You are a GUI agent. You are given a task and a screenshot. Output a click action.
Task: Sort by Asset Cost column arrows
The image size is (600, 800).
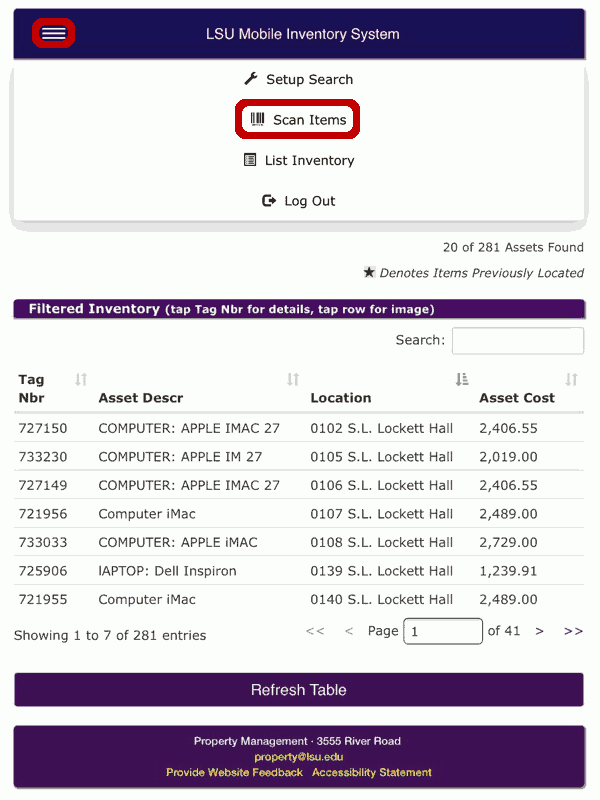pos(571,380)
